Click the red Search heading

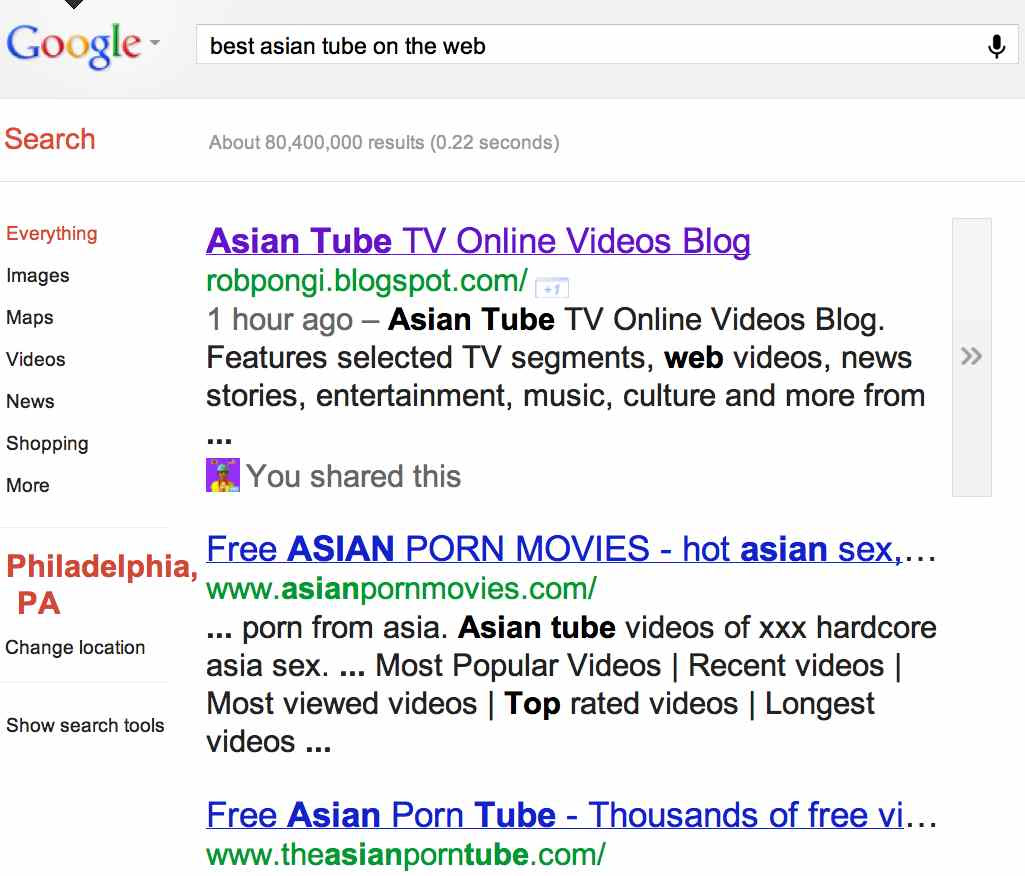click(50, 139)
